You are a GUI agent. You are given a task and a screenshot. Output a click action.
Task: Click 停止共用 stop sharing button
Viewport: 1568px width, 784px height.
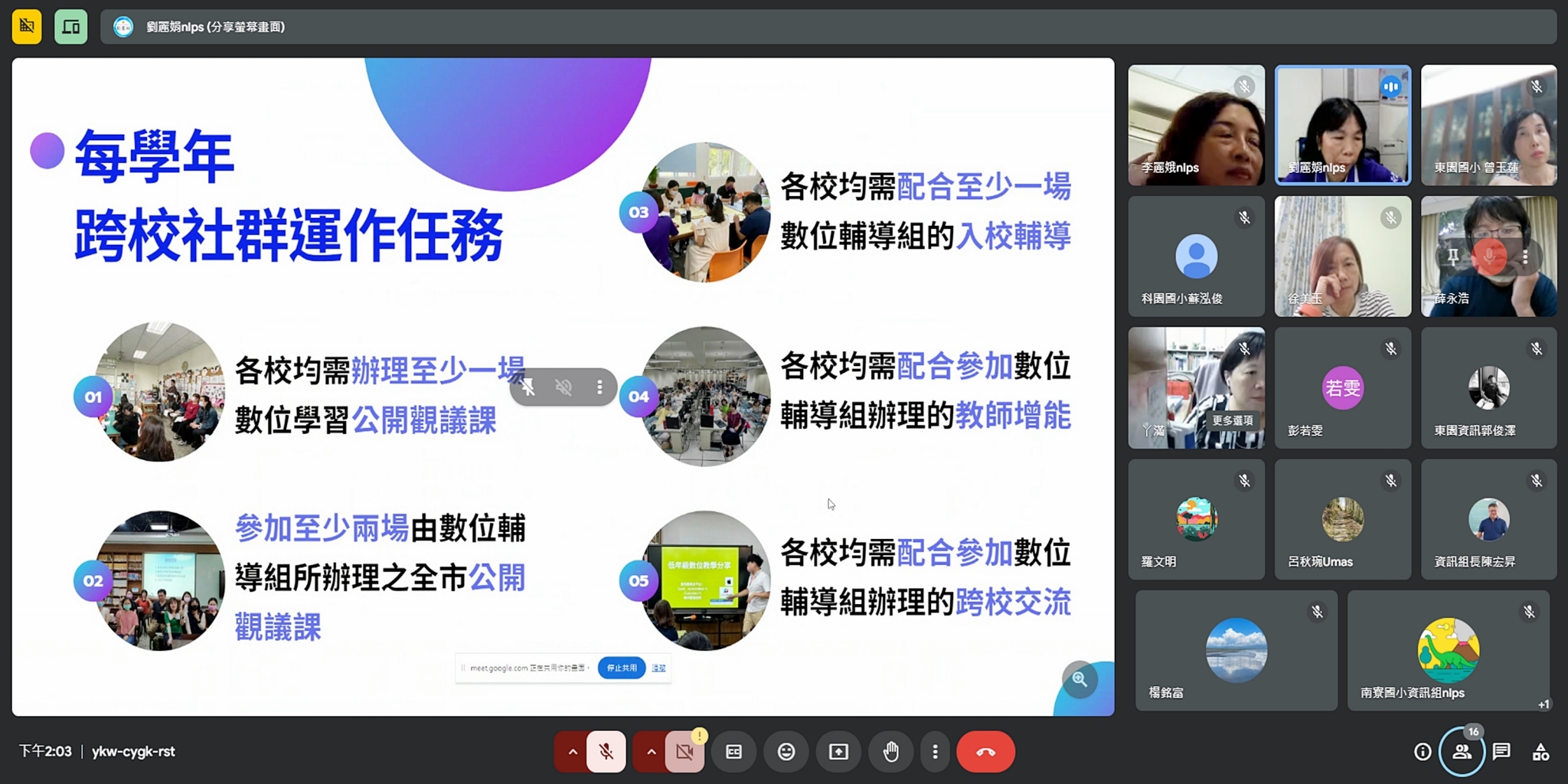pyautogui.click(x=622, y=668)
